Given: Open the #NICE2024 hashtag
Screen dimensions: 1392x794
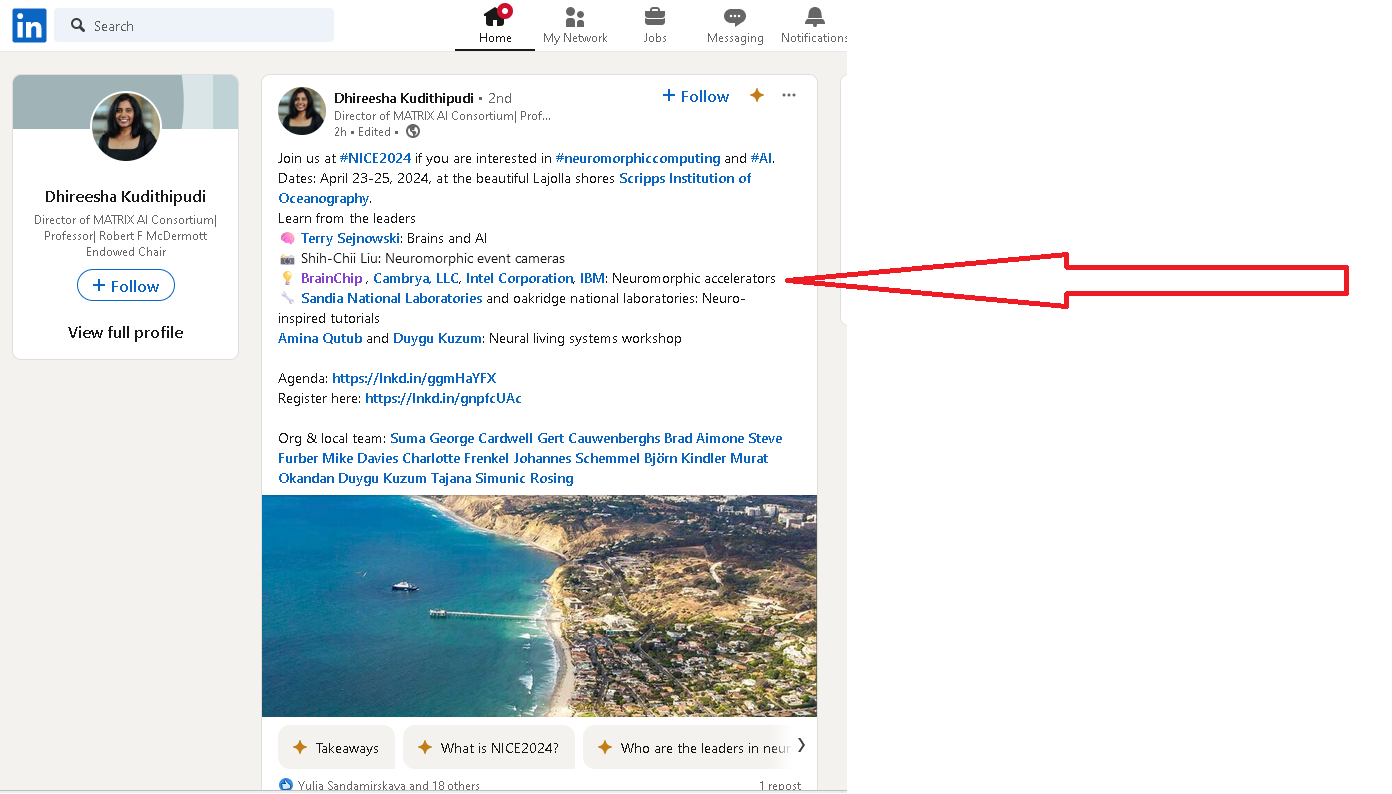Looking at the screenshot, I should pyautogui.click(x=375, y=158).
